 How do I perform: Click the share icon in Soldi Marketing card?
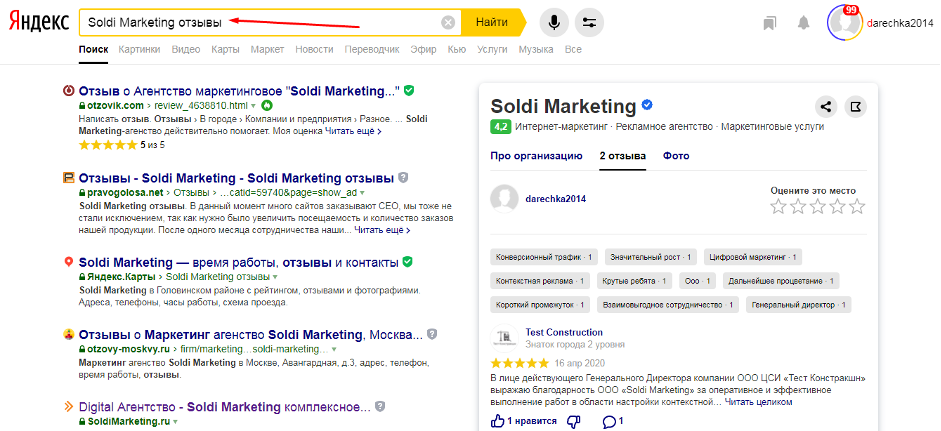pos(825,107)
